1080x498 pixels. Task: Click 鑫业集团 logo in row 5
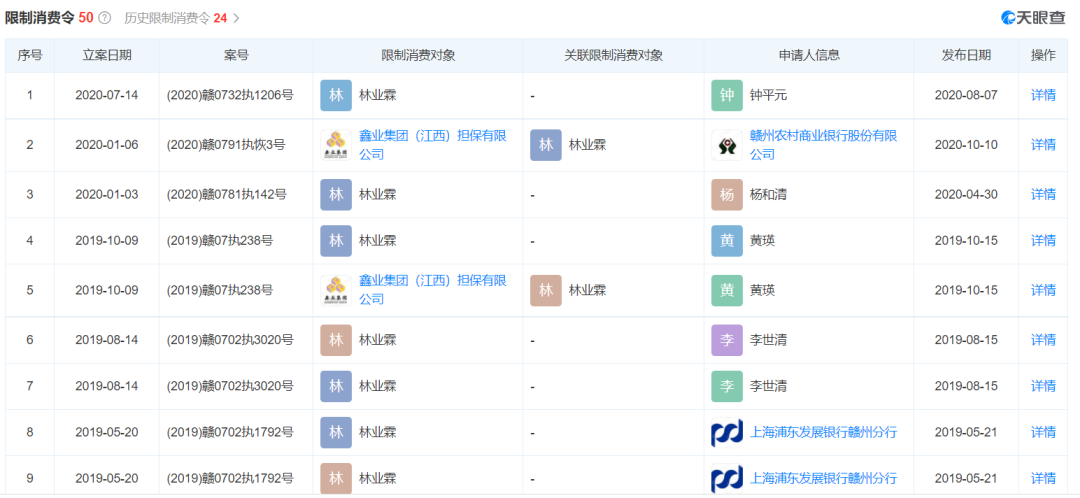(x=336, y=291)
